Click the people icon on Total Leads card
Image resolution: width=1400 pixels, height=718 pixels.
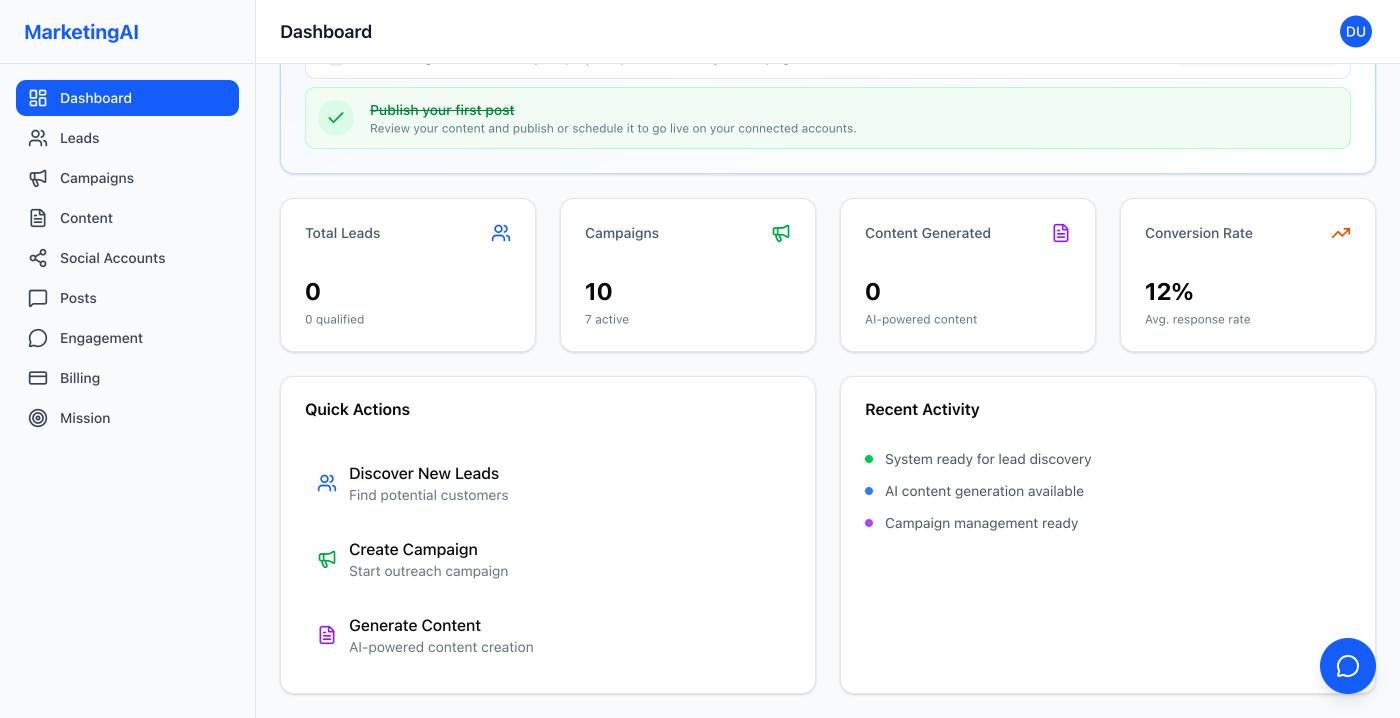pos(501,233)
